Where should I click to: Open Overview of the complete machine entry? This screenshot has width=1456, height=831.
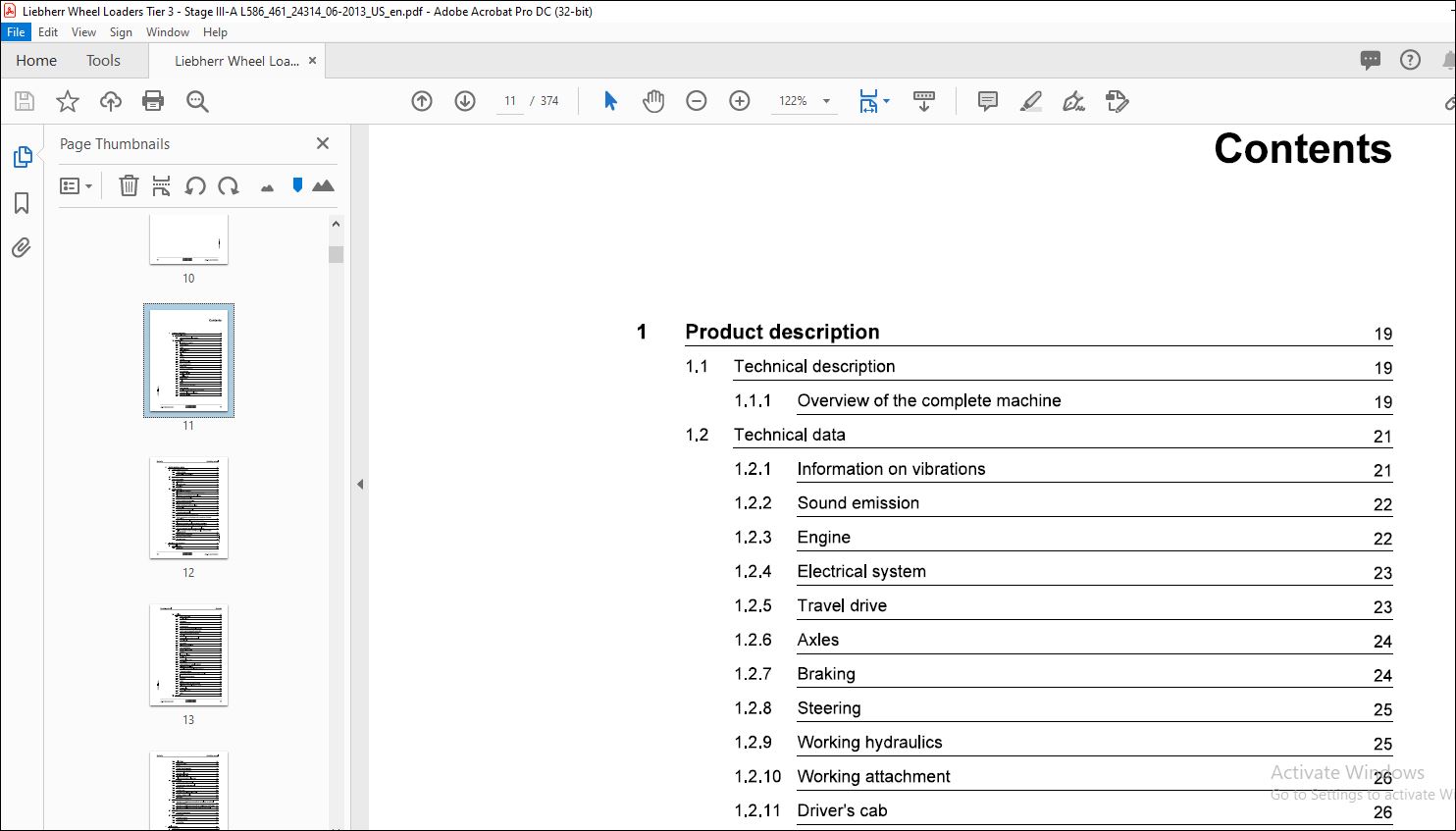929,400
